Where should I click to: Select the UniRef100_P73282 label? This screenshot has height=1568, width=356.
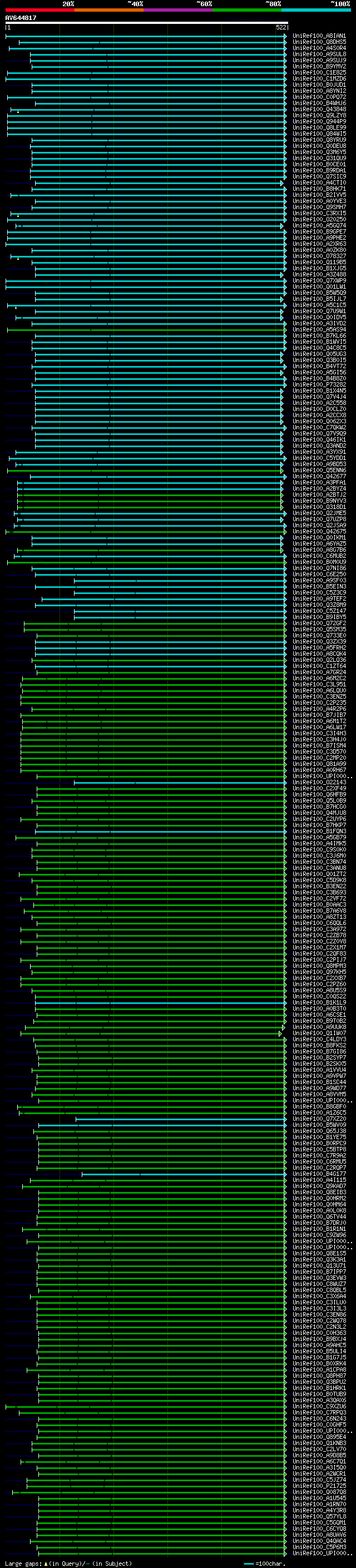[x=319, y=385]
